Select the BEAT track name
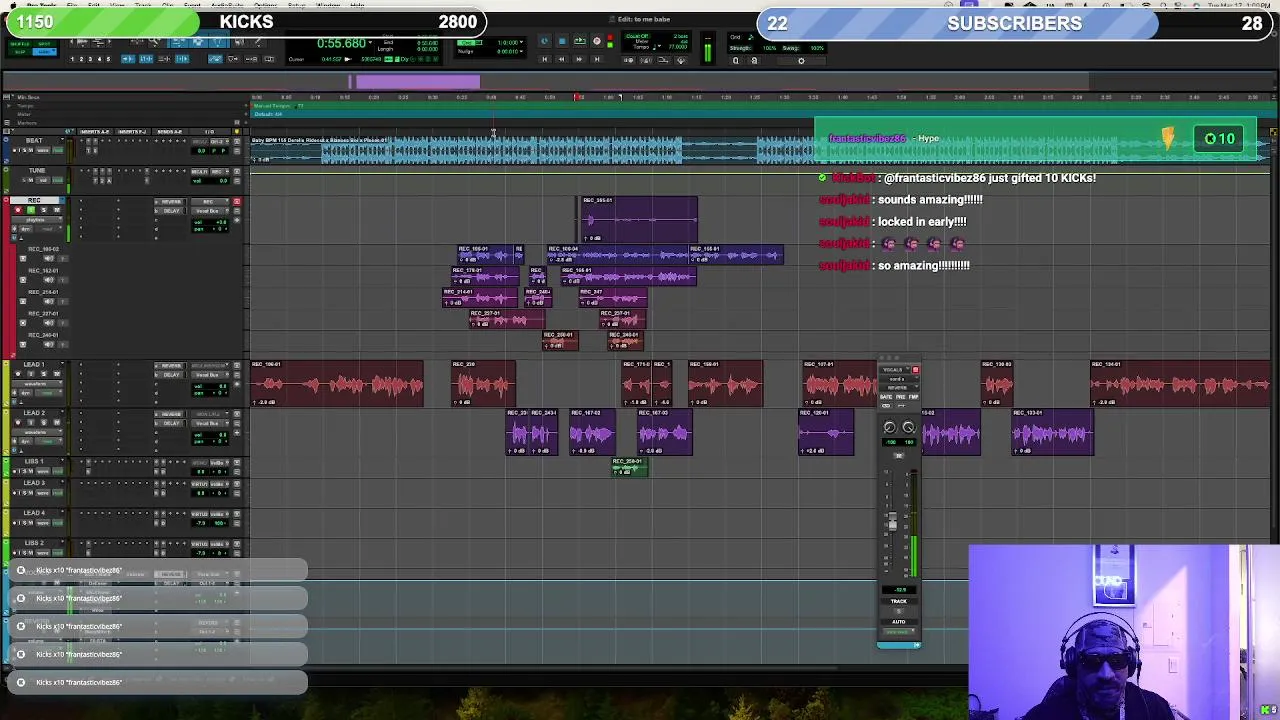This screenshot has width=1280, height=720. [34, 141]
